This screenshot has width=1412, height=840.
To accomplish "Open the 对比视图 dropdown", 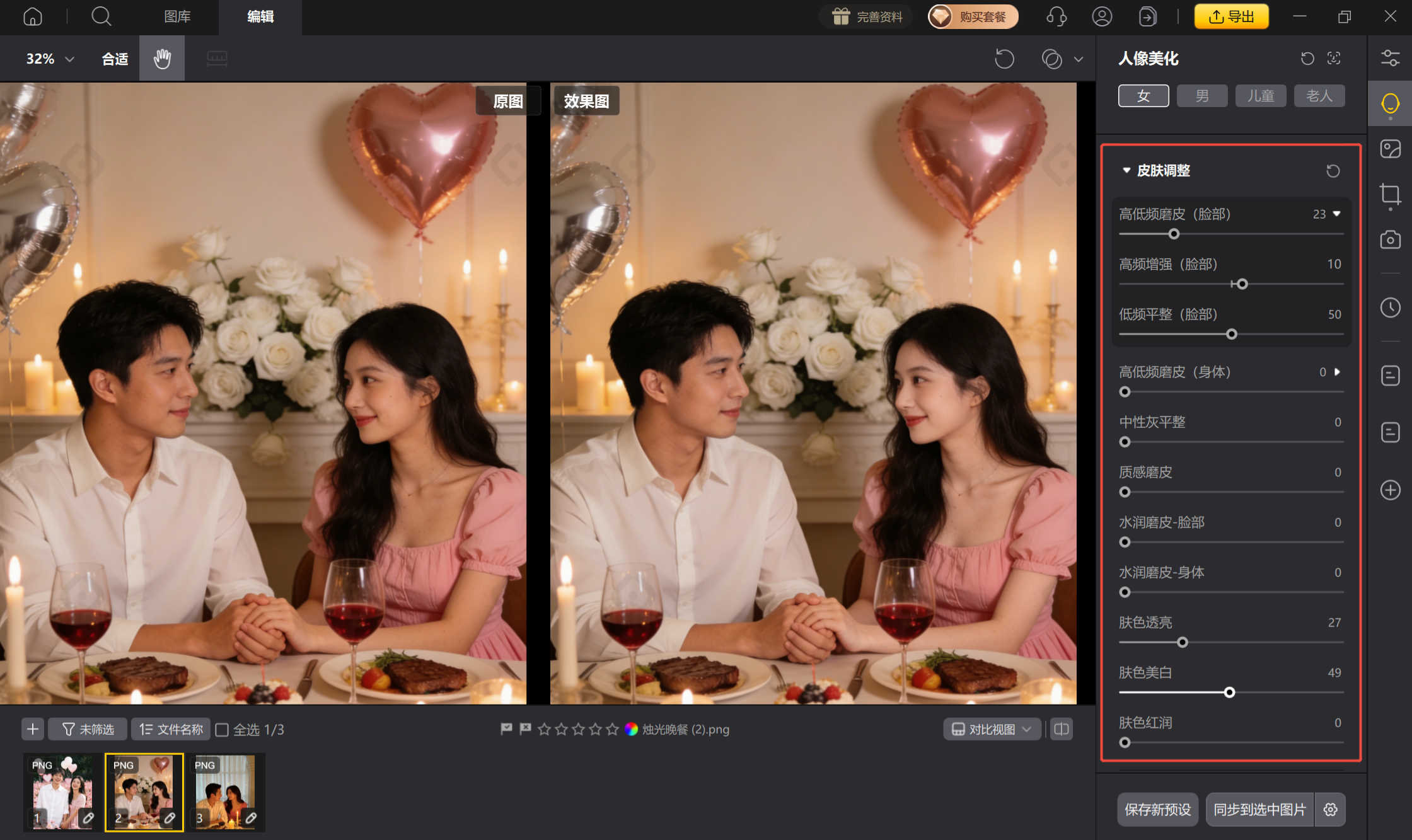I will [x=992, y=729].
